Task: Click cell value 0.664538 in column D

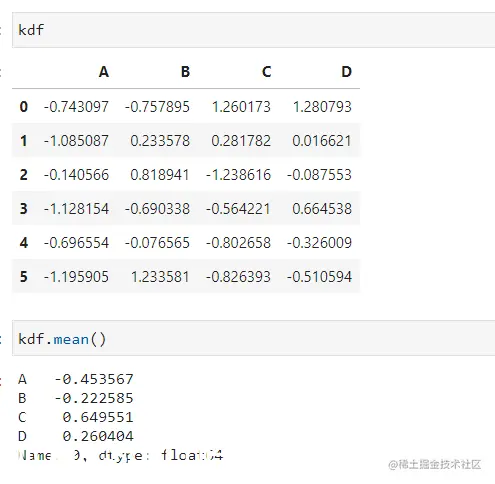Action: coord(322,209)
